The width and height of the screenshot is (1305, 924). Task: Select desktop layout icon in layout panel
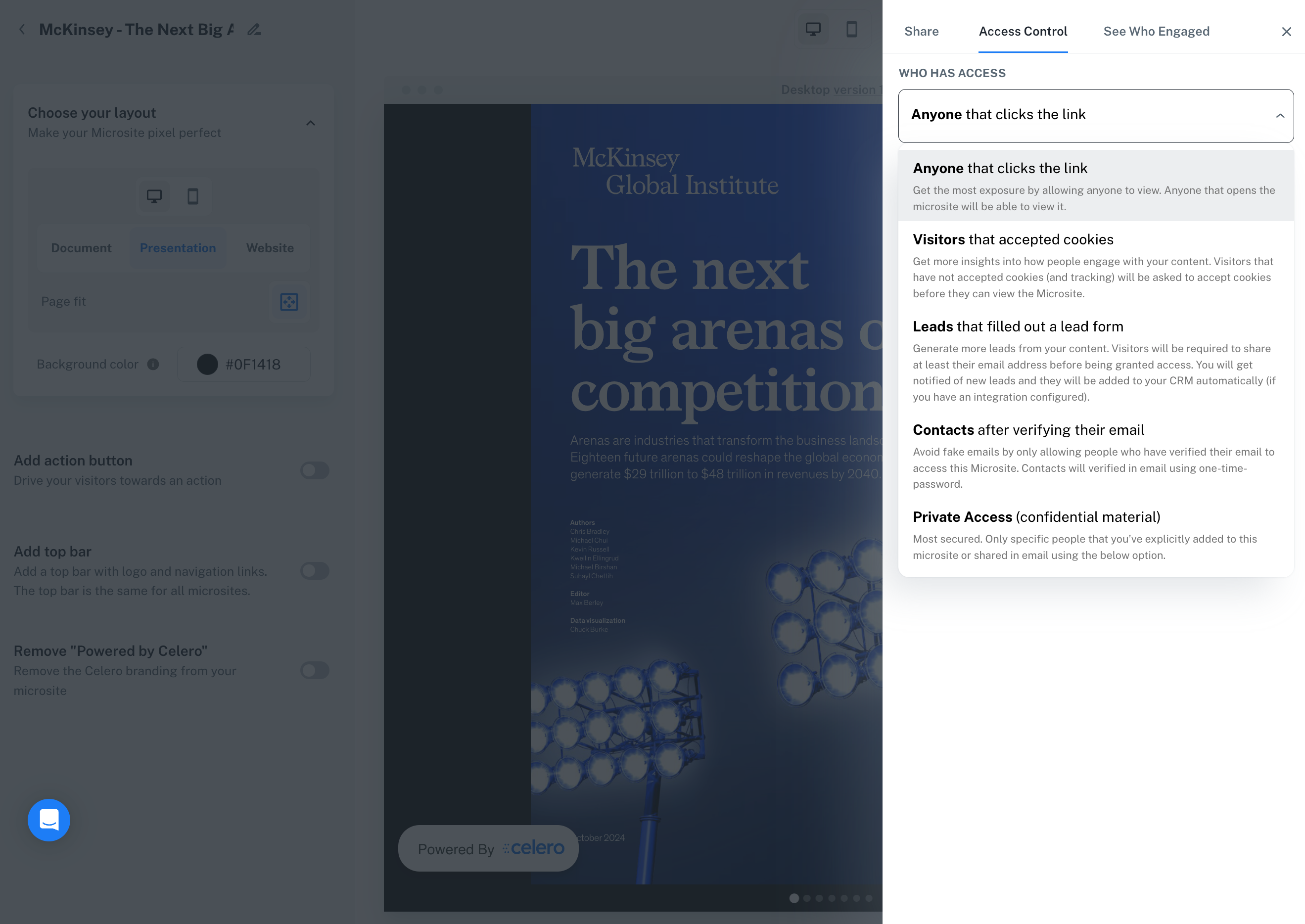[154, 196]
